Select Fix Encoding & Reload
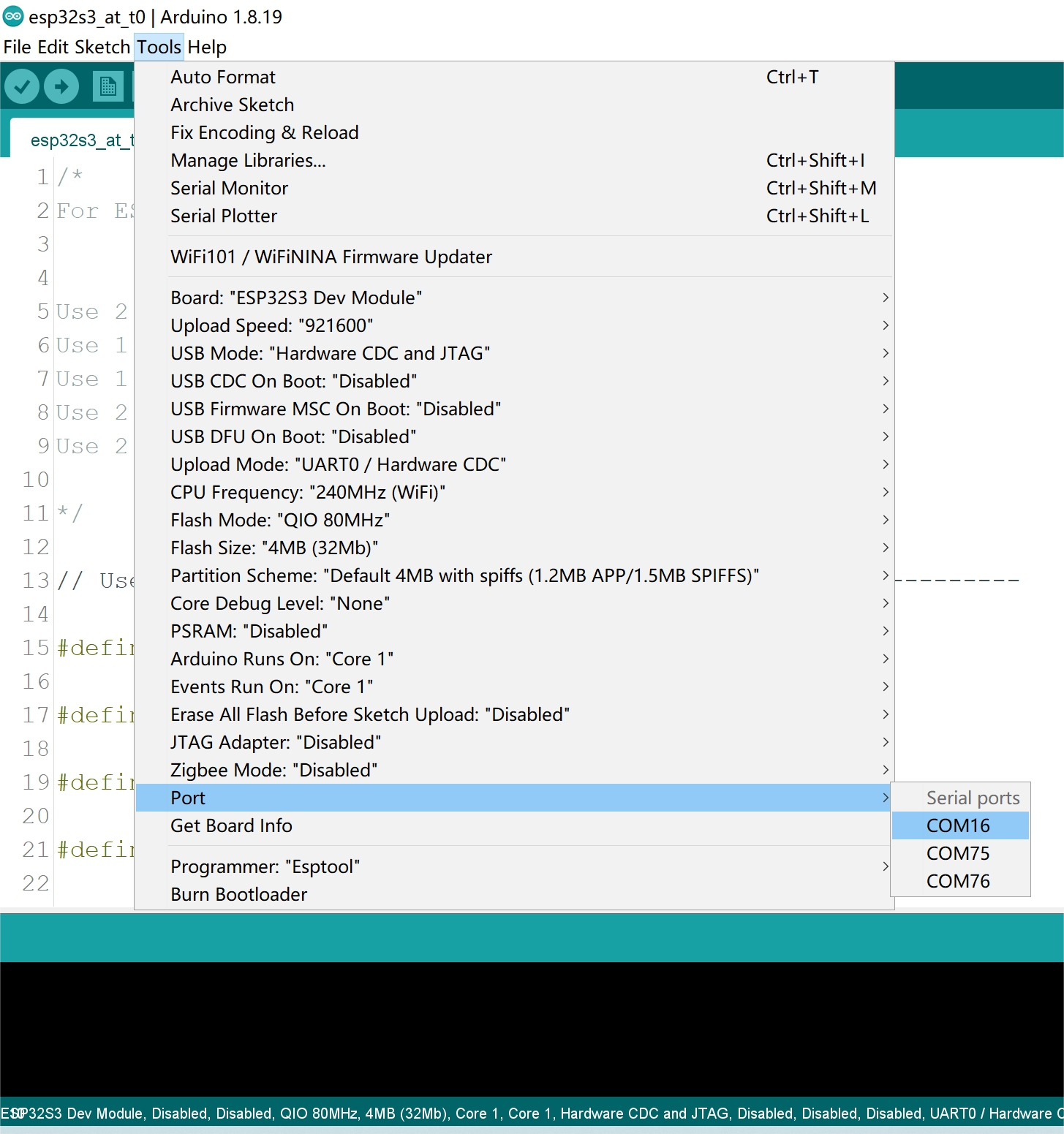 (515, 132)
